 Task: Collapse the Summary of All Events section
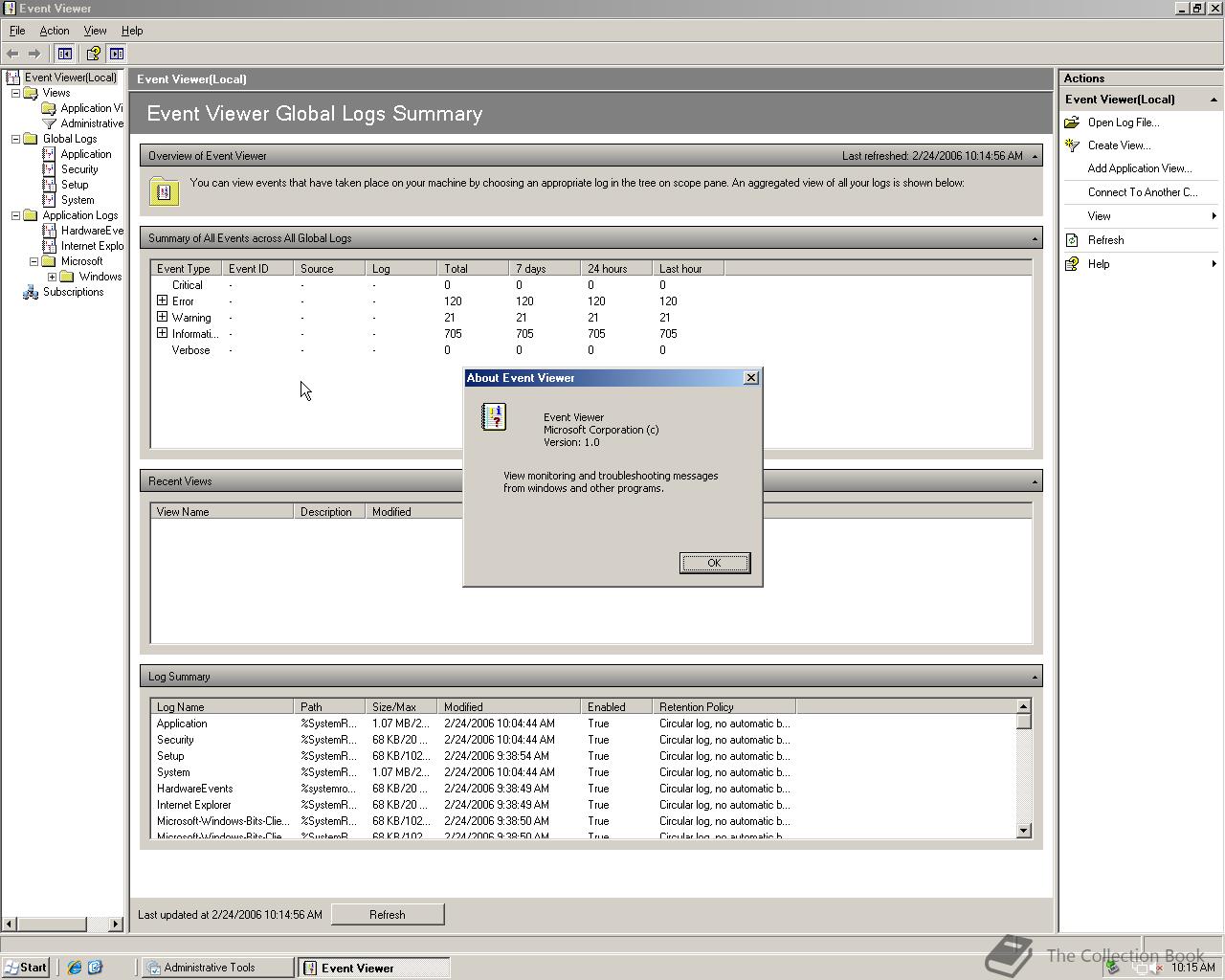[1035, 238]
